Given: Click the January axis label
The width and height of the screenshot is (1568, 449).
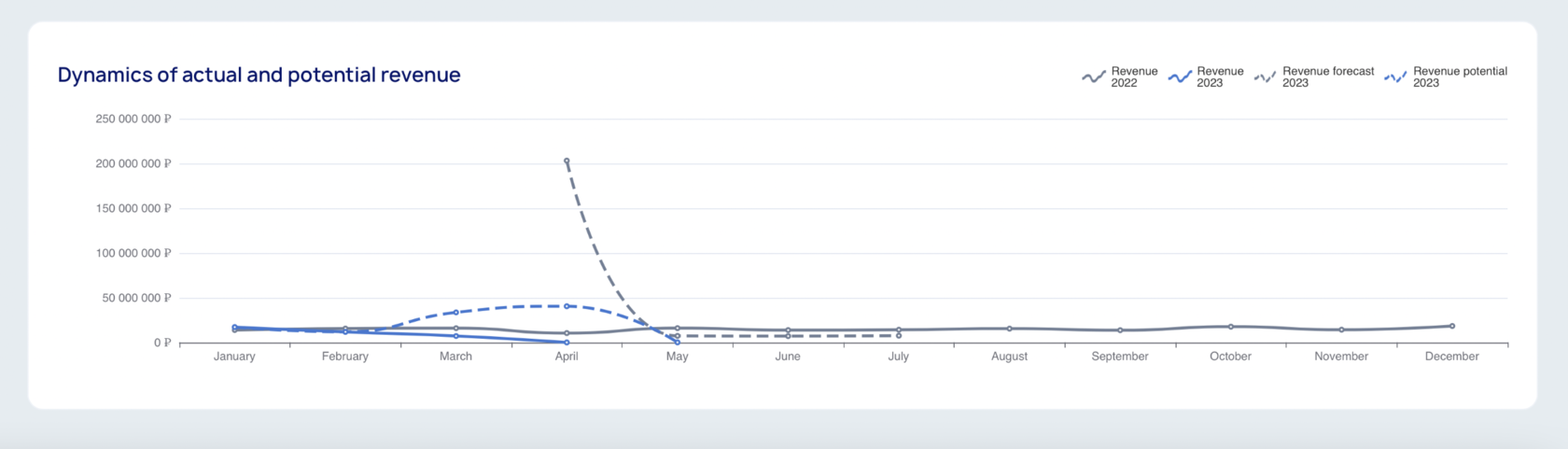Looking at the screenshot, I should click(234, 357).
